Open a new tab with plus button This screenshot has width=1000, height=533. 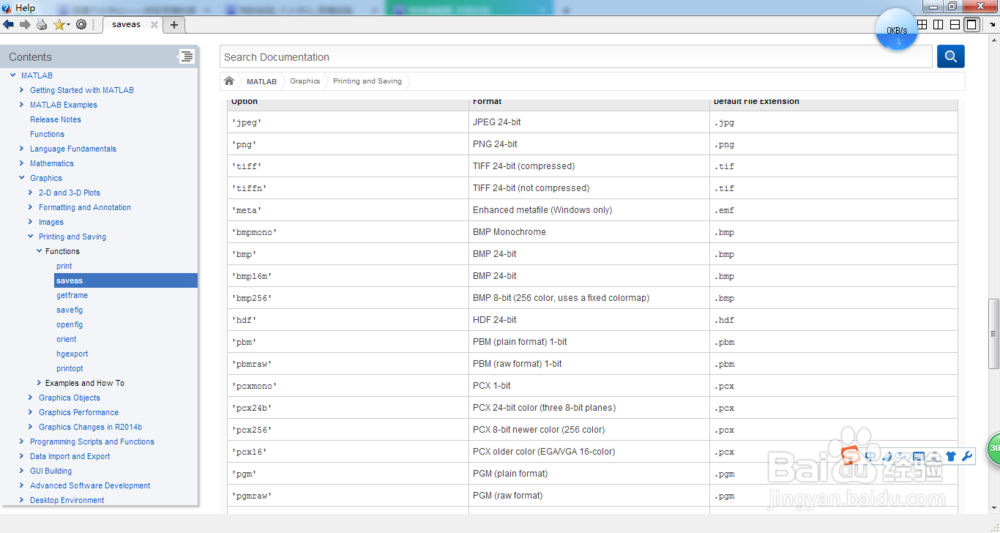(x=173, y=24)
